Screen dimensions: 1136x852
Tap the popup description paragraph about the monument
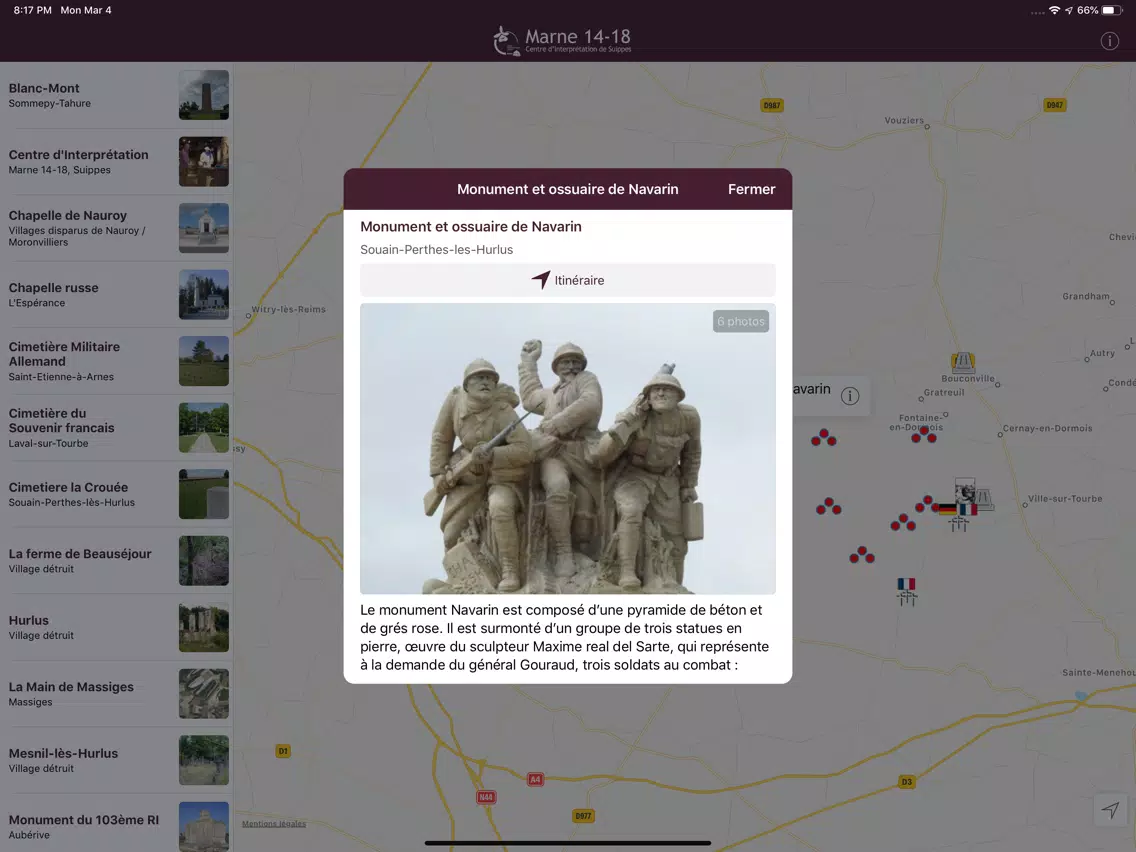565,638
